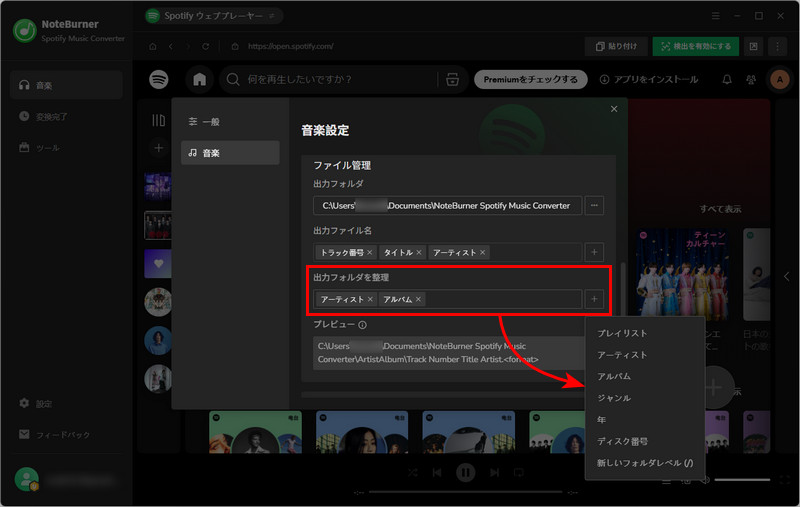
Task: Click the 貼り付け button
Action: tap(616, 46)
